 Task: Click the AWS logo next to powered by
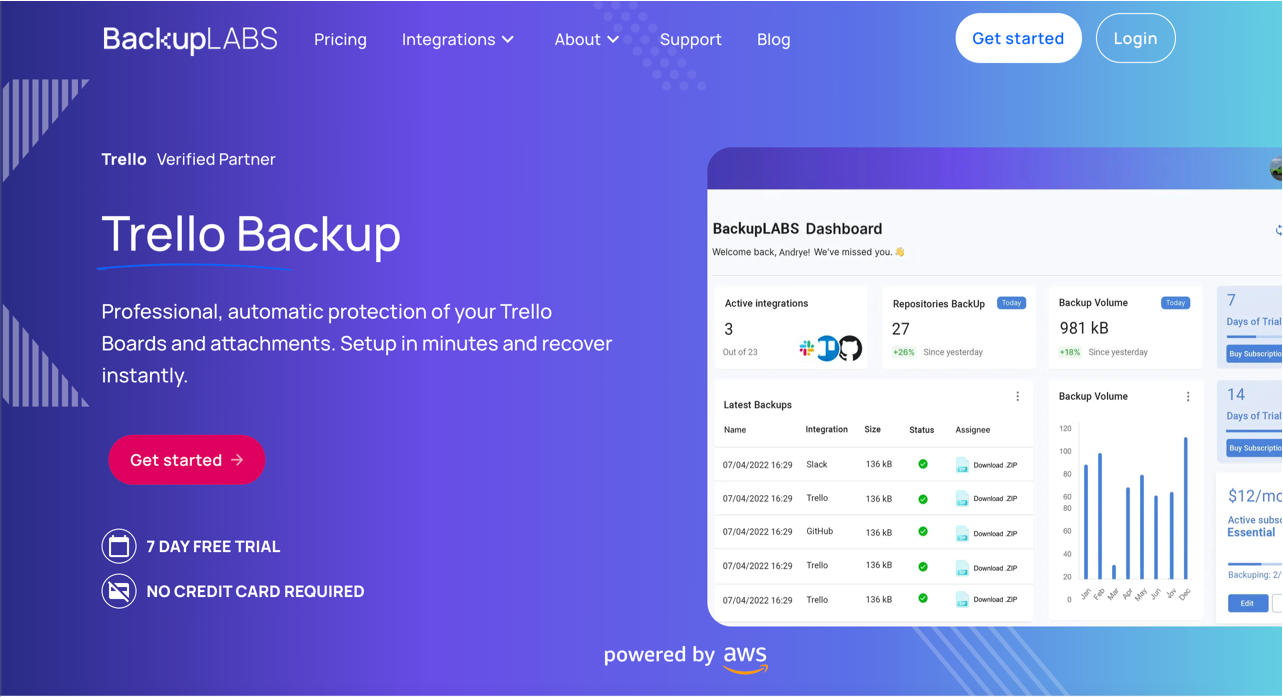coord(747,657)
